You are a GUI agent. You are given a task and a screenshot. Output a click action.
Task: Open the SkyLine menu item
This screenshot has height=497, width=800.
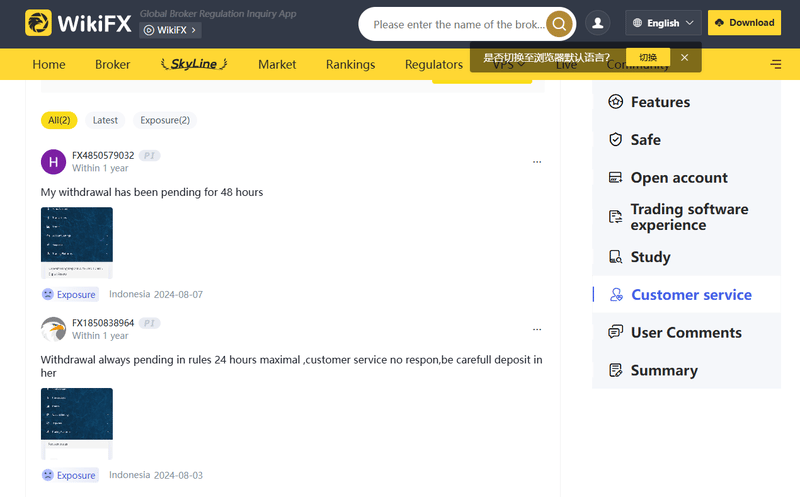pyautogui.click(x=194, y=64)
